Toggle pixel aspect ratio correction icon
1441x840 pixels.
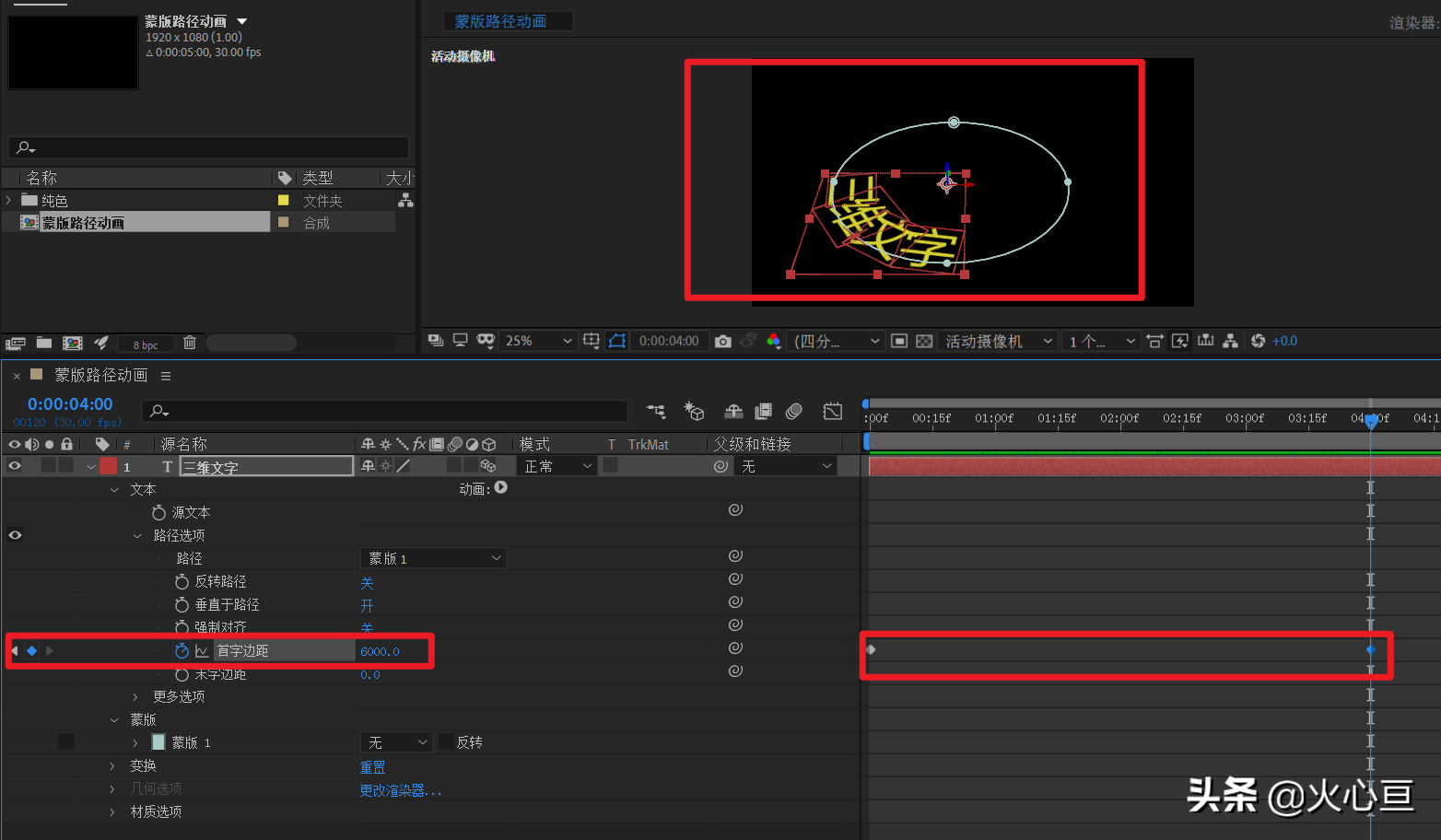click(1154, 341)
